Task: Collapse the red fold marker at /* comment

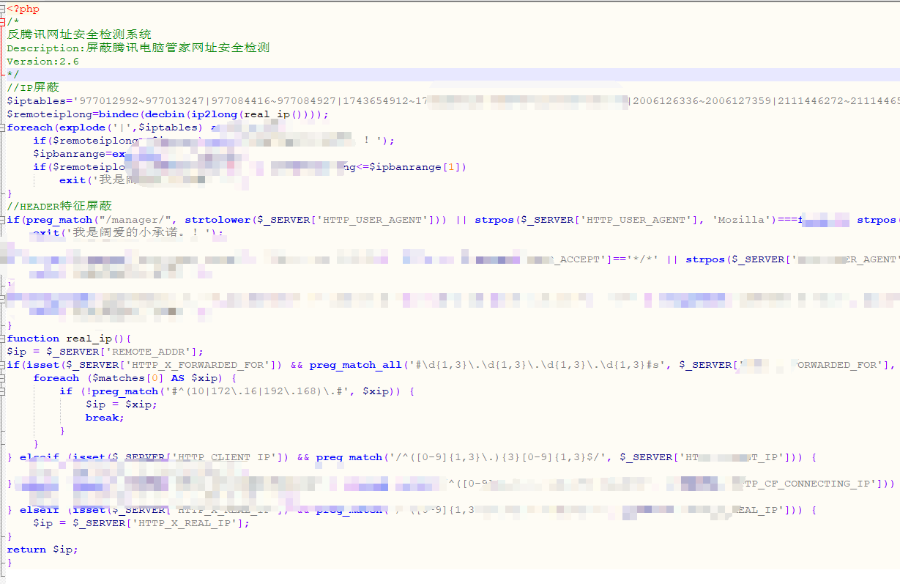Action: (x=2, y=22)
